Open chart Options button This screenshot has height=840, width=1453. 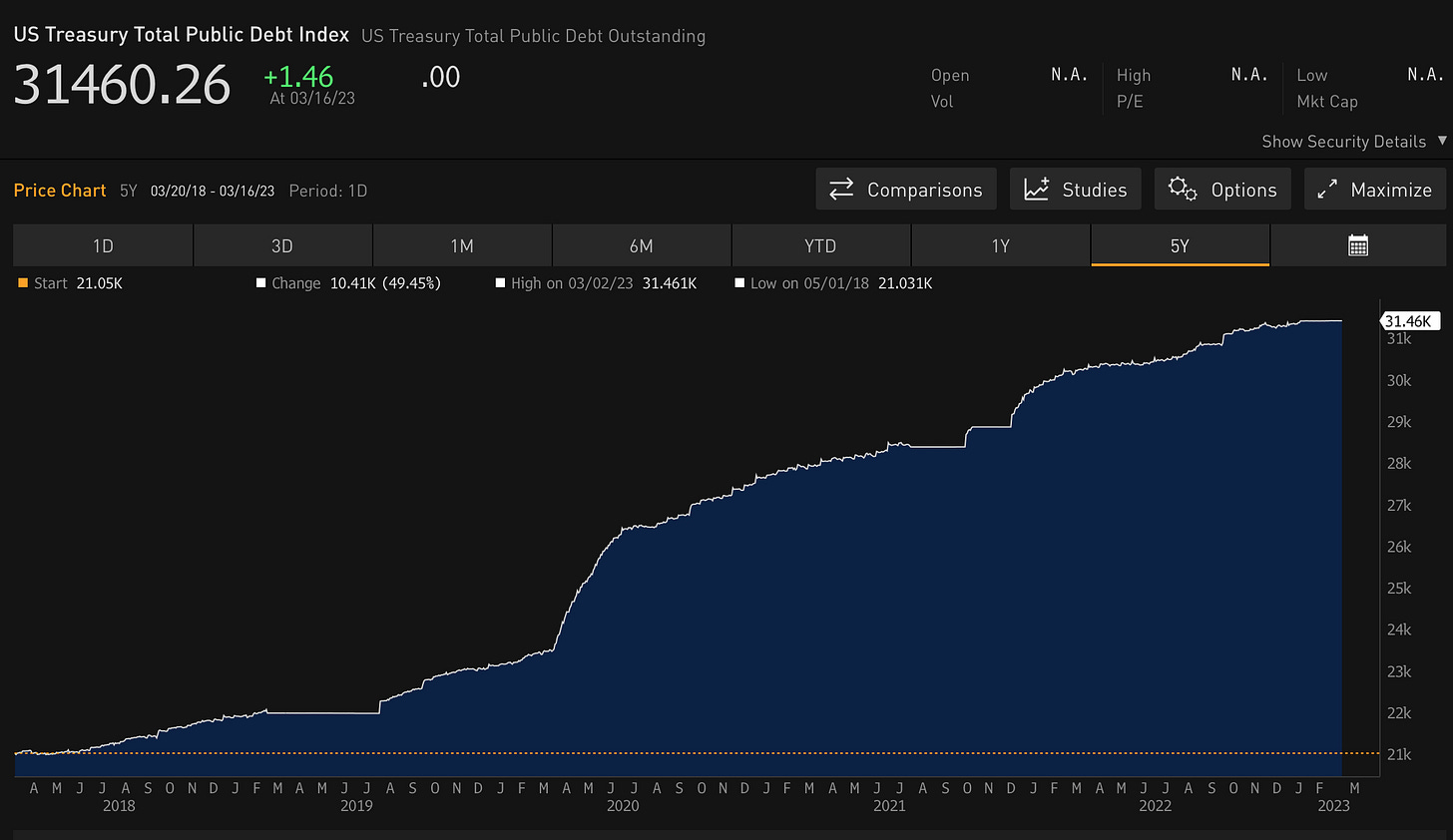tap(1222, 189)
